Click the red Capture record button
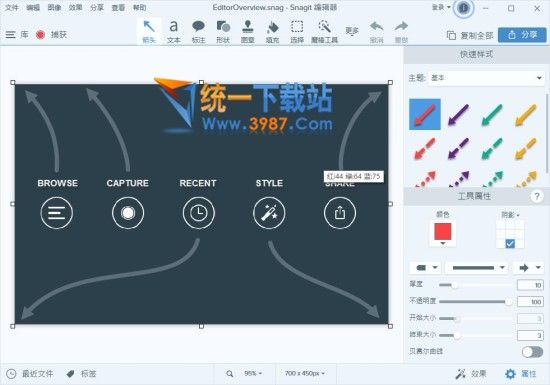Image resolution: width=550 pixels, height=385 pixels. pos(41,35)
